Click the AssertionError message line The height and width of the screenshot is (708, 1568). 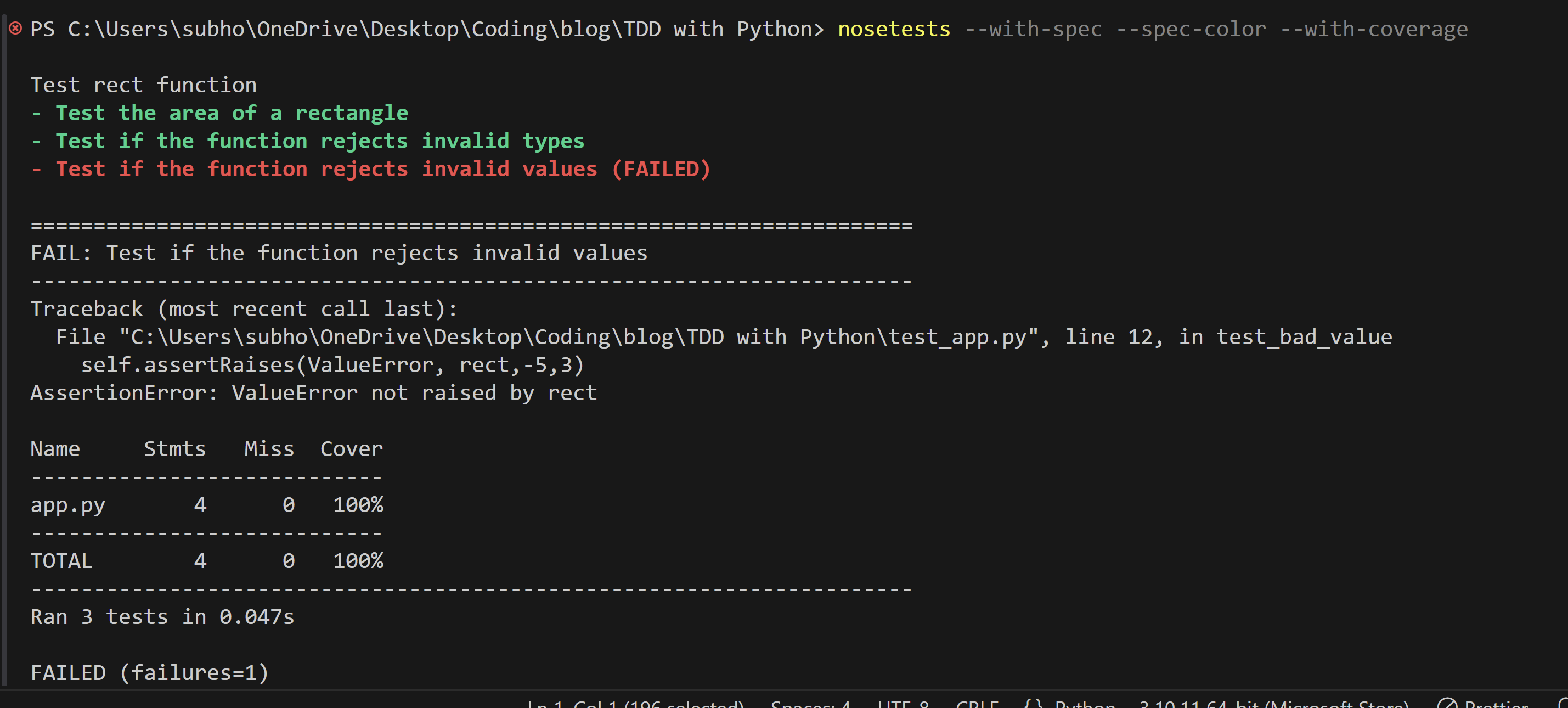(x=313, y=392)
